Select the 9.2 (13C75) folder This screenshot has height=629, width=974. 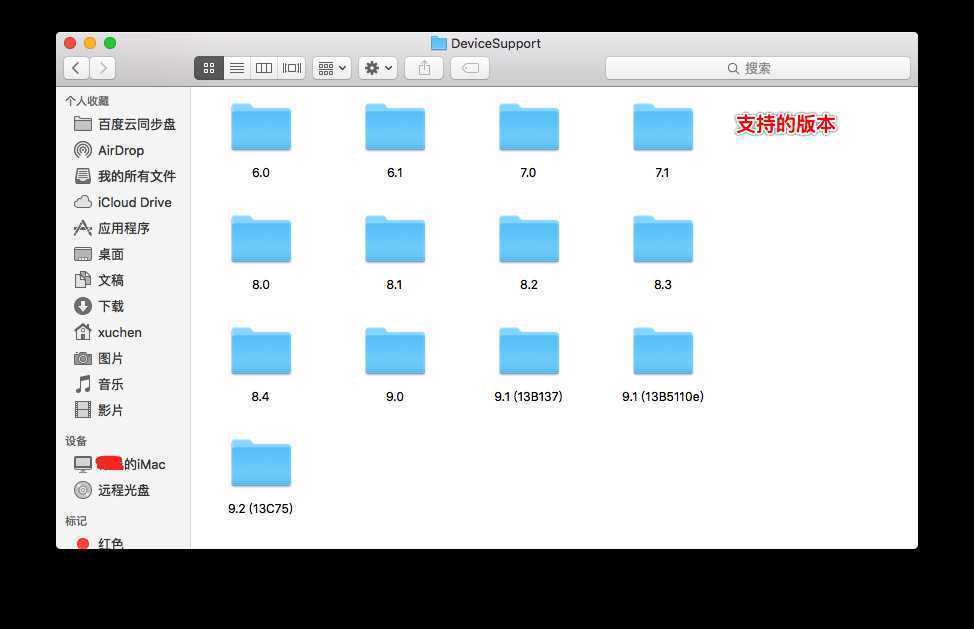261,463
